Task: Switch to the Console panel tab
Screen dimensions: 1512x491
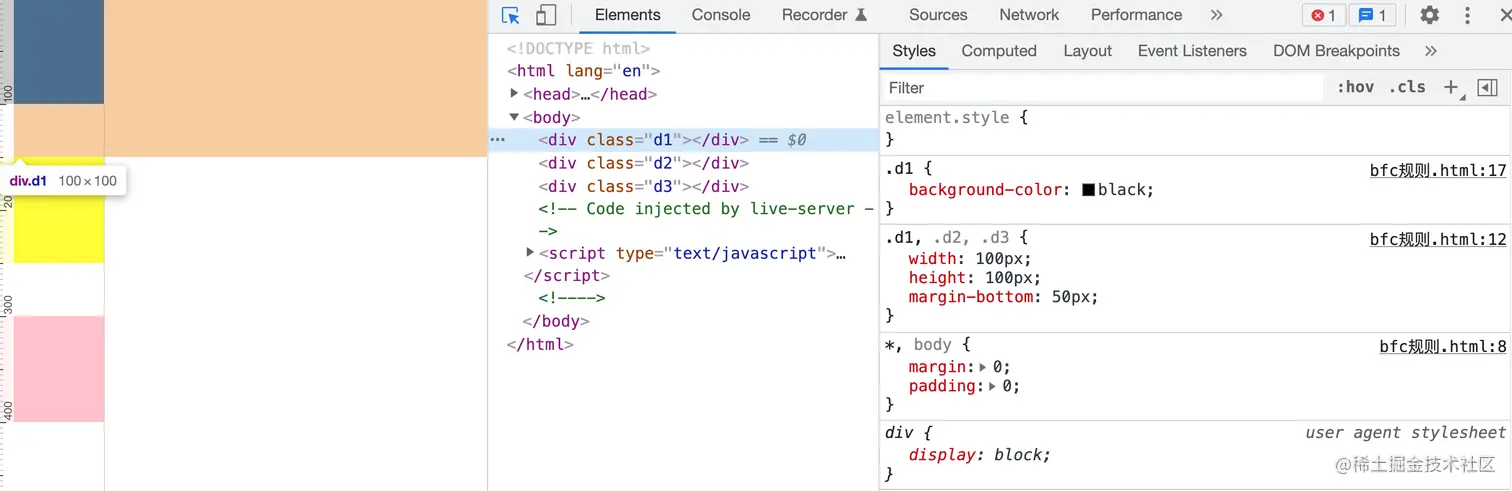Action: pyautogui.click(x=721, y=15)
